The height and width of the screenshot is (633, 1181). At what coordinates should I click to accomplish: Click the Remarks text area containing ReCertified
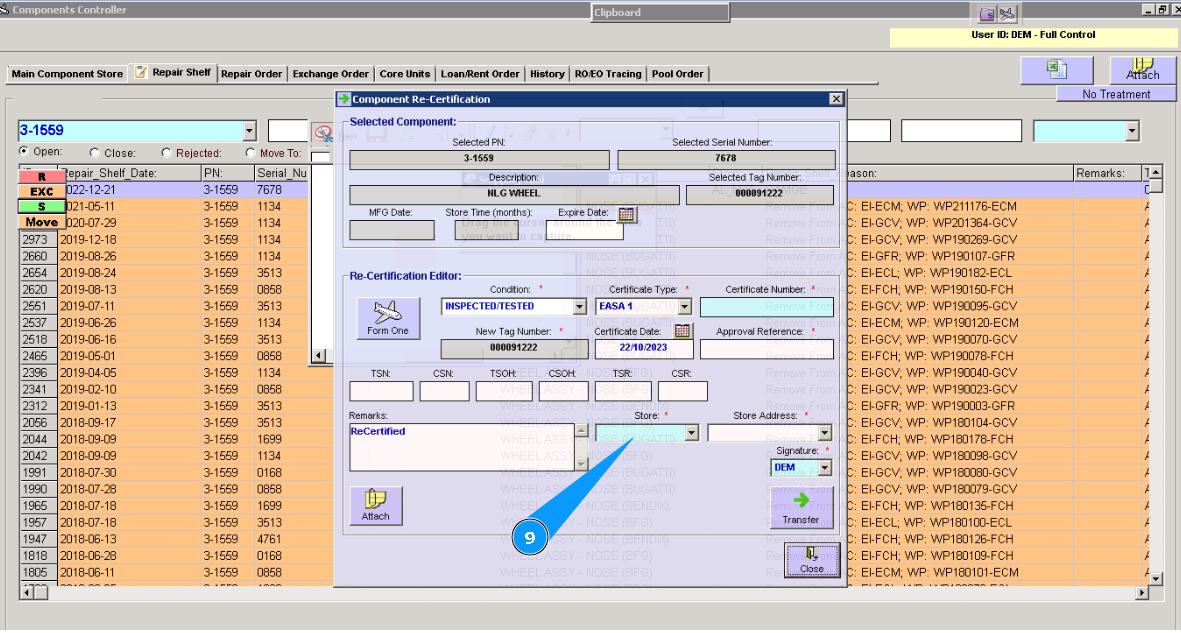click(462, 447)
